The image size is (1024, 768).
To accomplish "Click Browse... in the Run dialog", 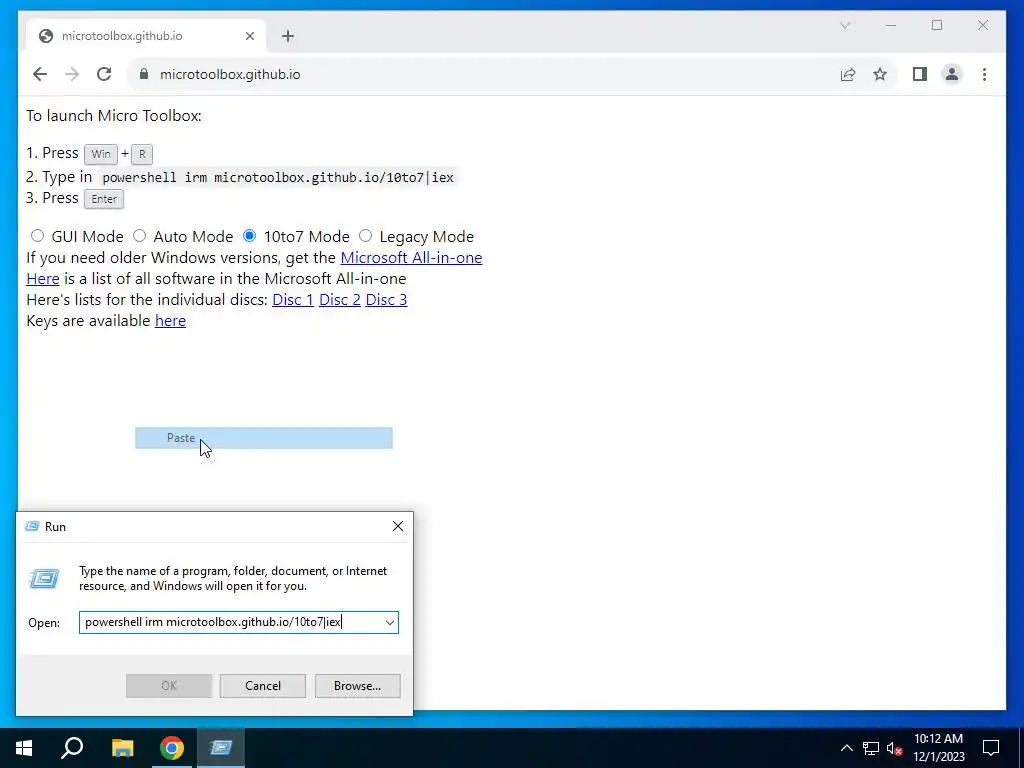I will (357, 686).
